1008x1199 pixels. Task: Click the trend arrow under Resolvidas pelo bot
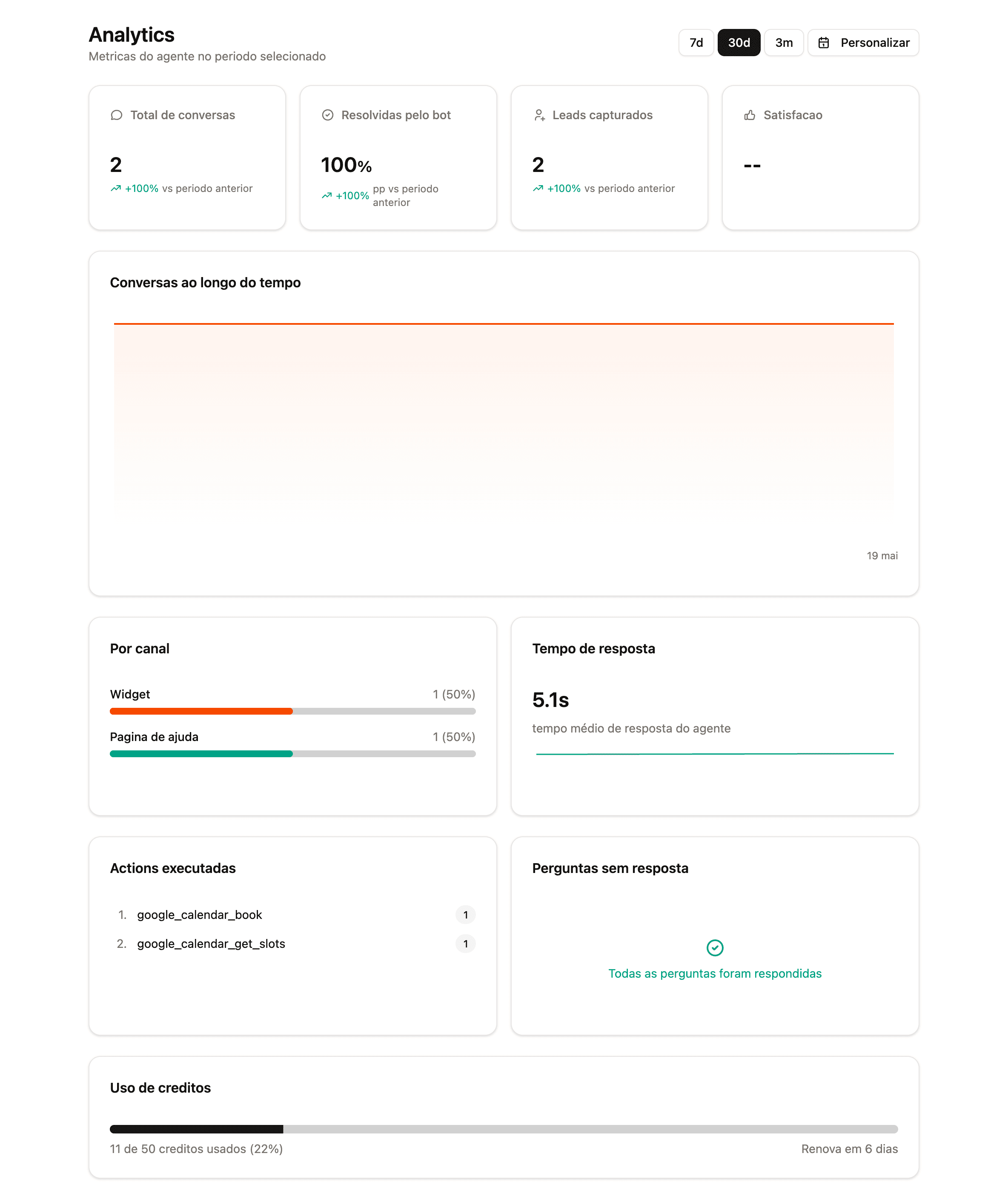coord(327,196)
